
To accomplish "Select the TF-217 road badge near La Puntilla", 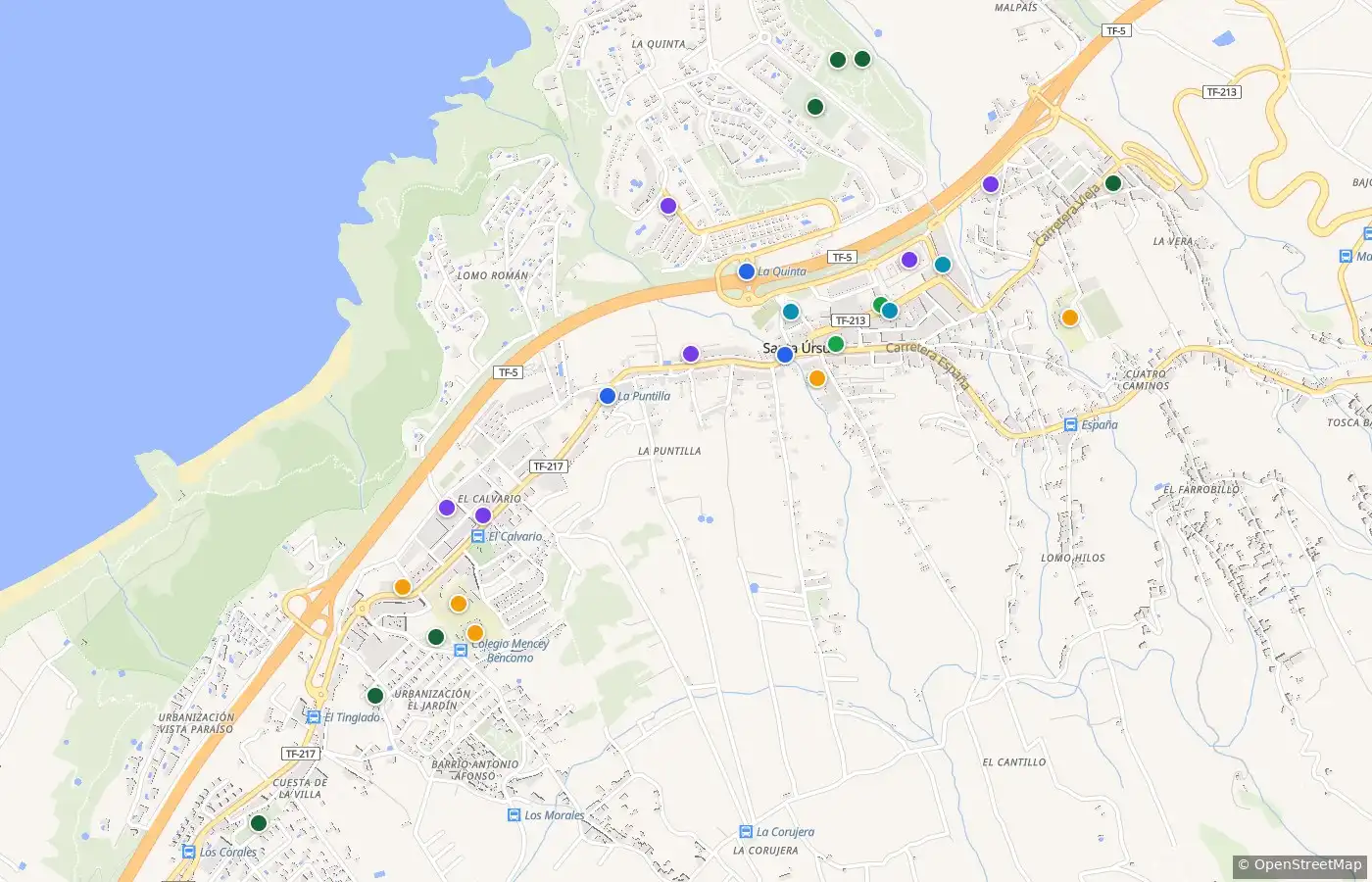I will pyautogui.click(x=548, y=466).
